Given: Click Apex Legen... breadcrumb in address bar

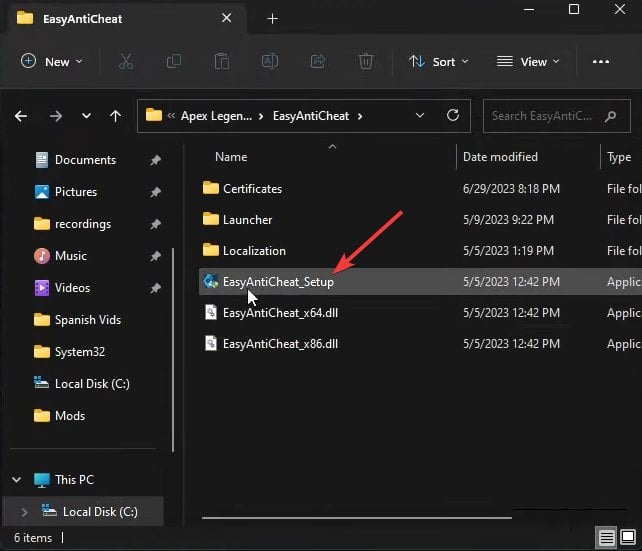Looking at the screenshot, I should [x=216, y=116].
